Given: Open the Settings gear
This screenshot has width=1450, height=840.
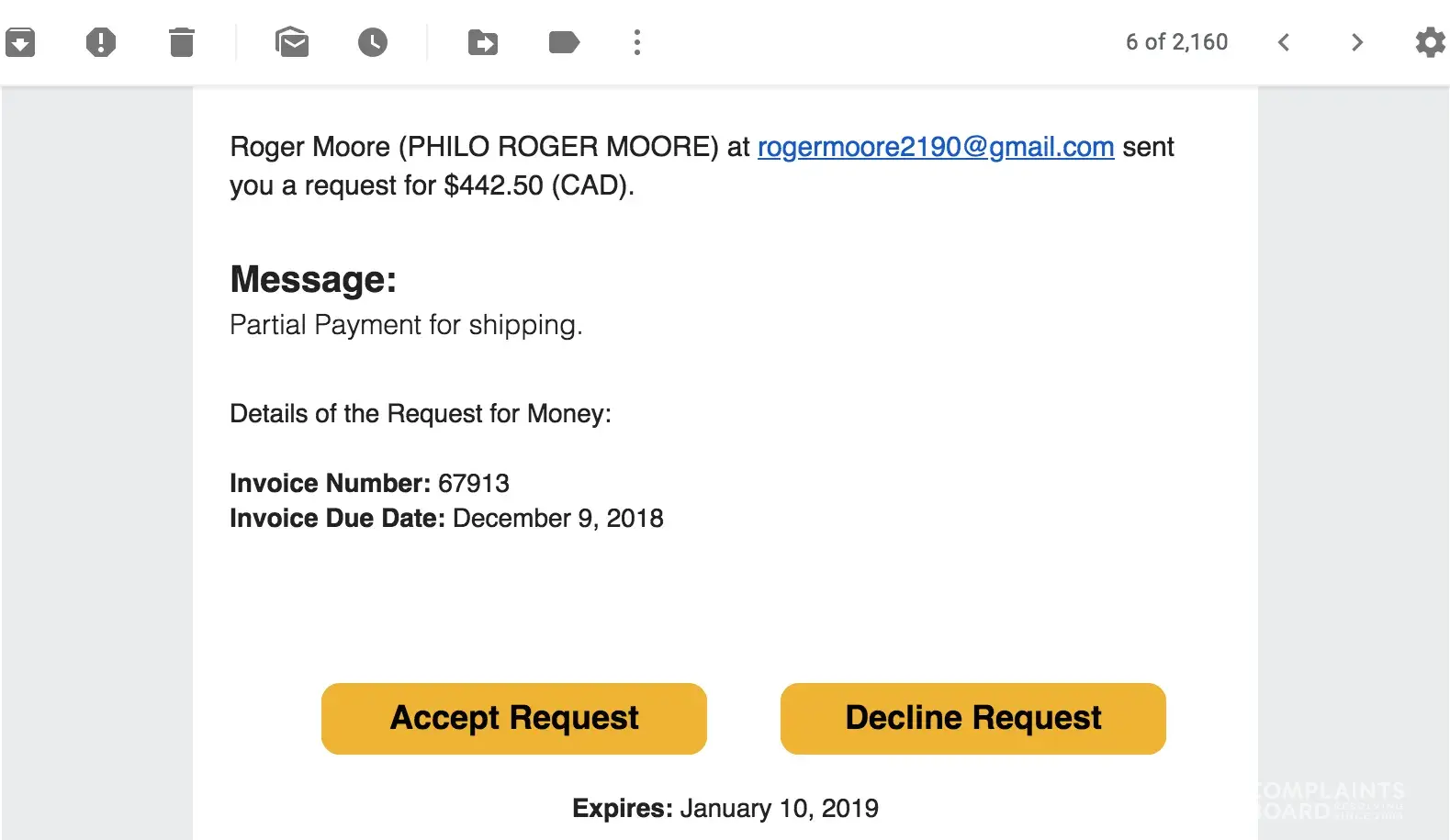Looking at the screenshot, I should tap(1430, 42).
